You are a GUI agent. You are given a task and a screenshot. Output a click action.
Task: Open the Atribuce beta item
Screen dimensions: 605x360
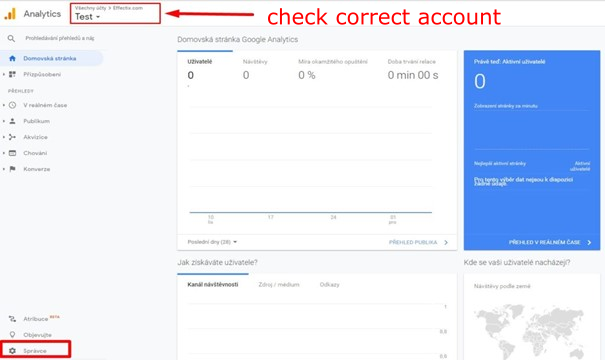click(x=41, y=319)
